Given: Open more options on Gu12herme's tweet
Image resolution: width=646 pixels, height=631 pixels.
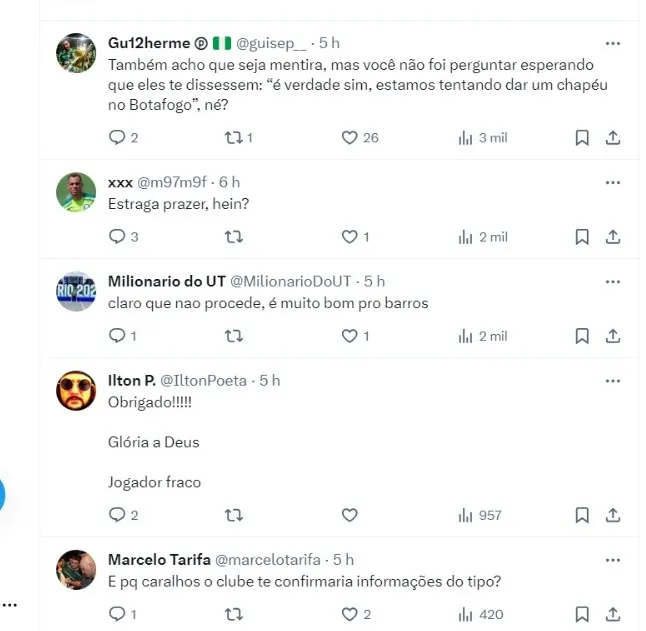Looking at the screenshot, I should (613, 44).
